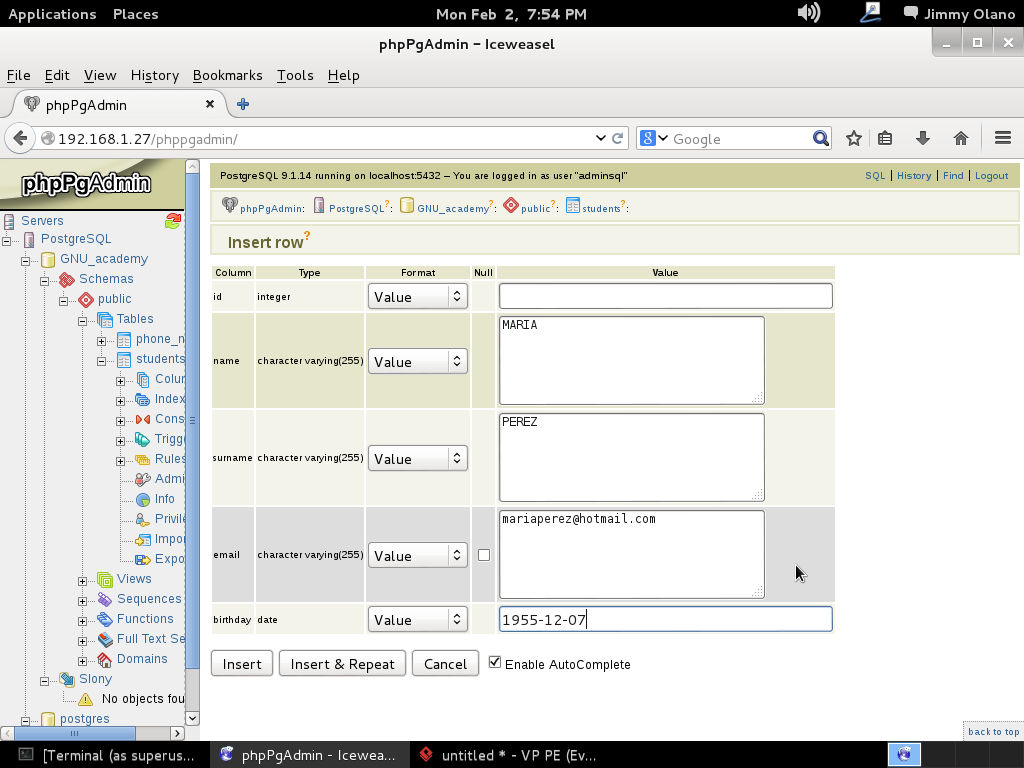1024x768 pixels.
Task: Open the name Format dropdown
Action: (x=417, y=361)
